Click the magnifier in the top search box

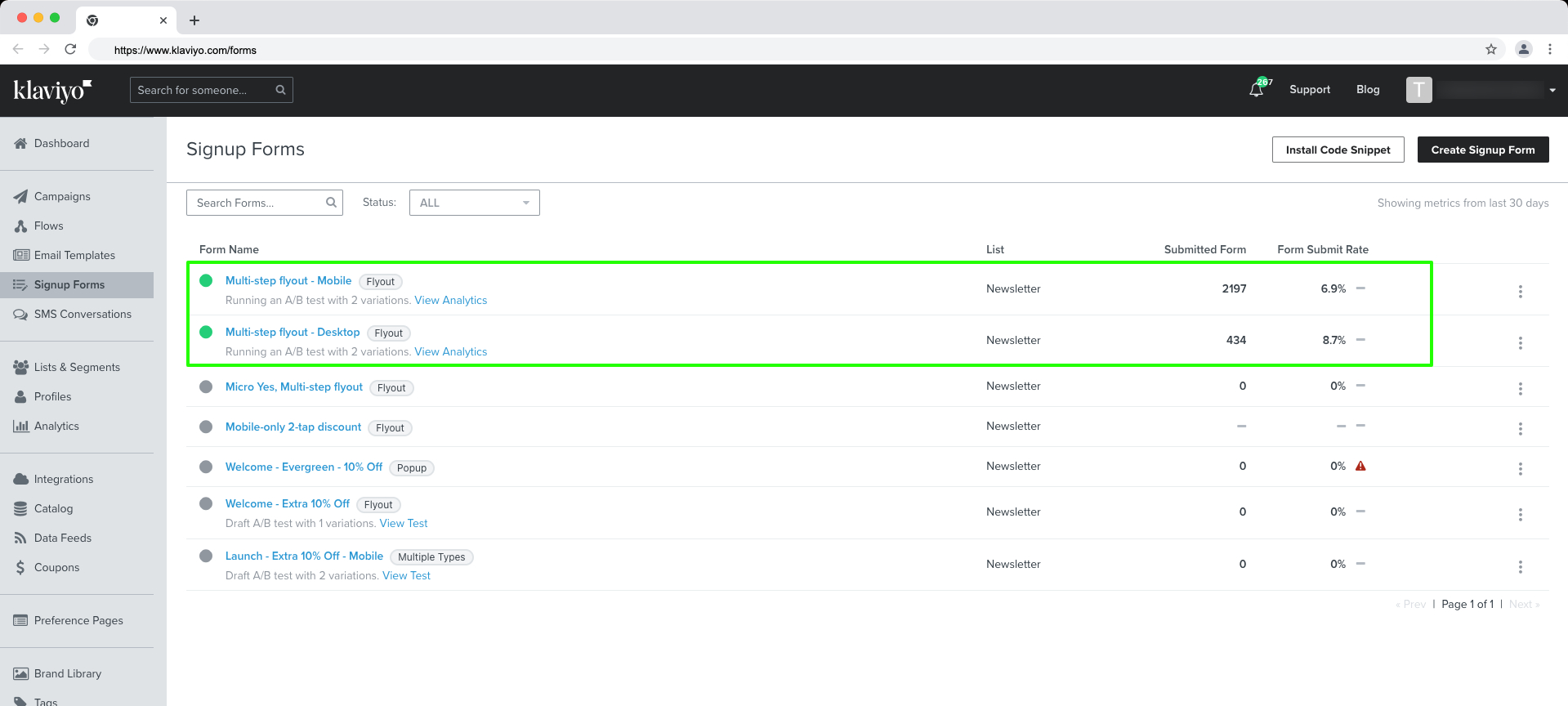(x=280, y=90)
